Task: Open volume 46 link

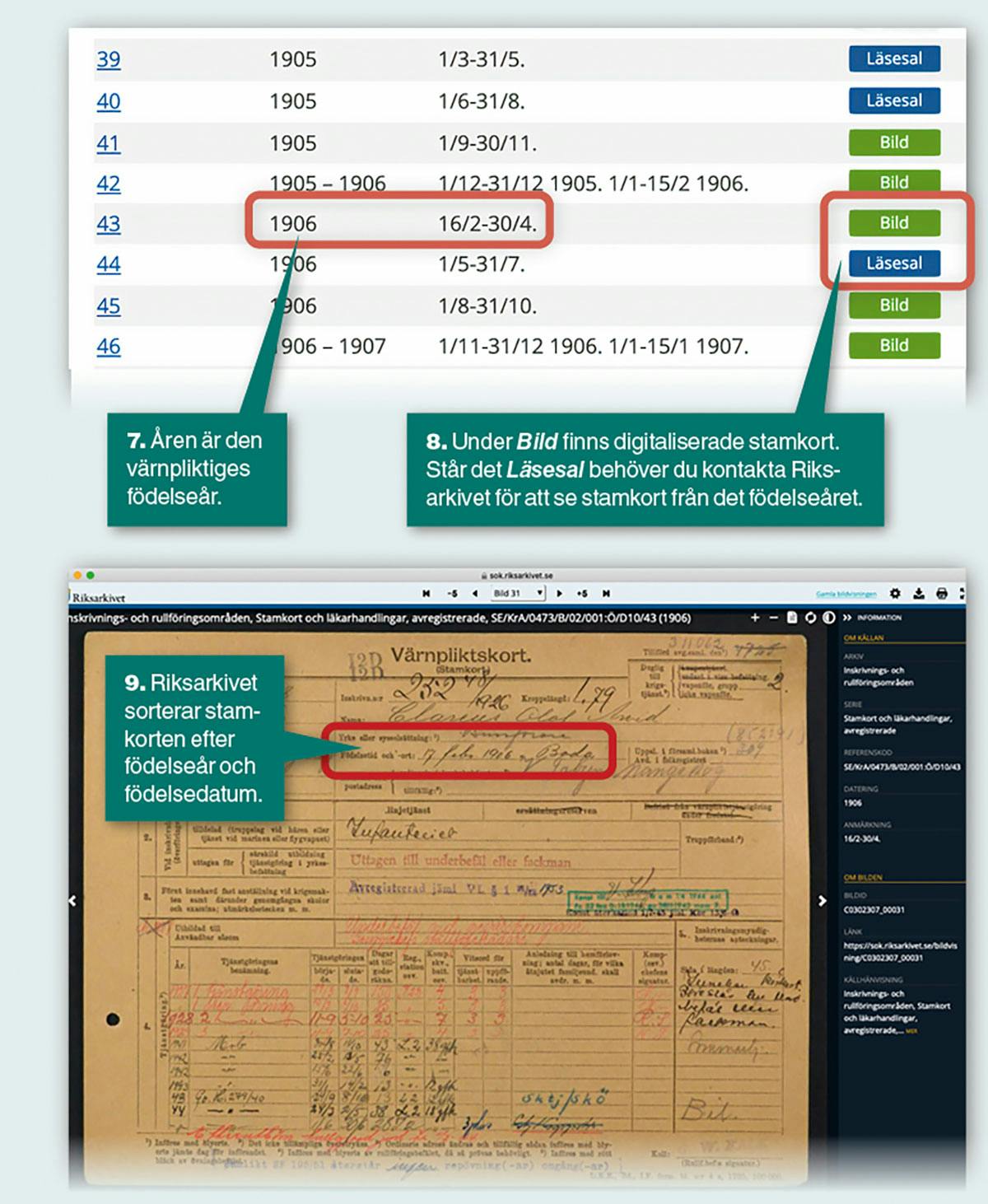Action: 108,347
